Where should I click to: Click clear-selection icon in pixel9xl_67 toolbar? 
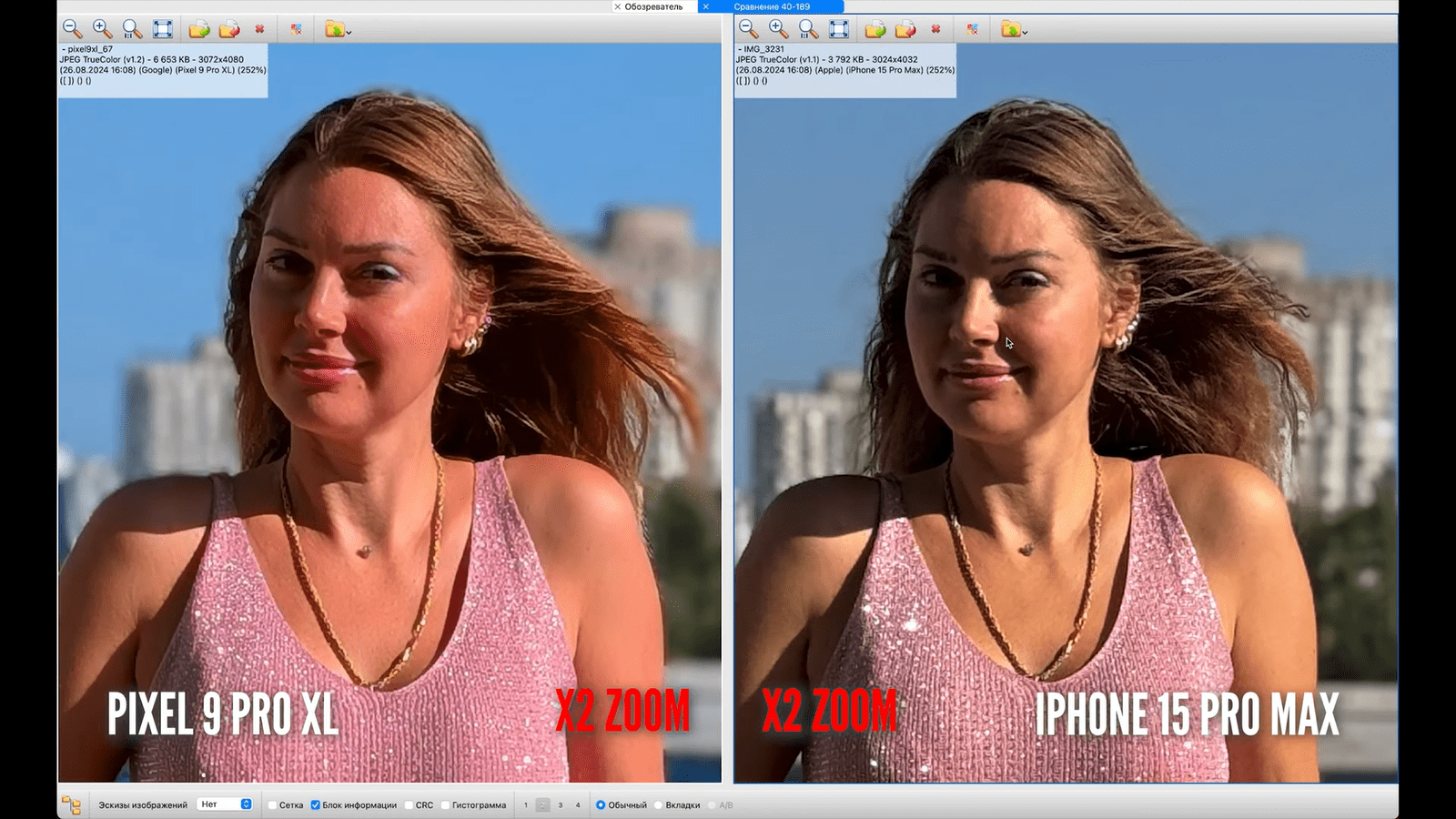click(296, 29)
